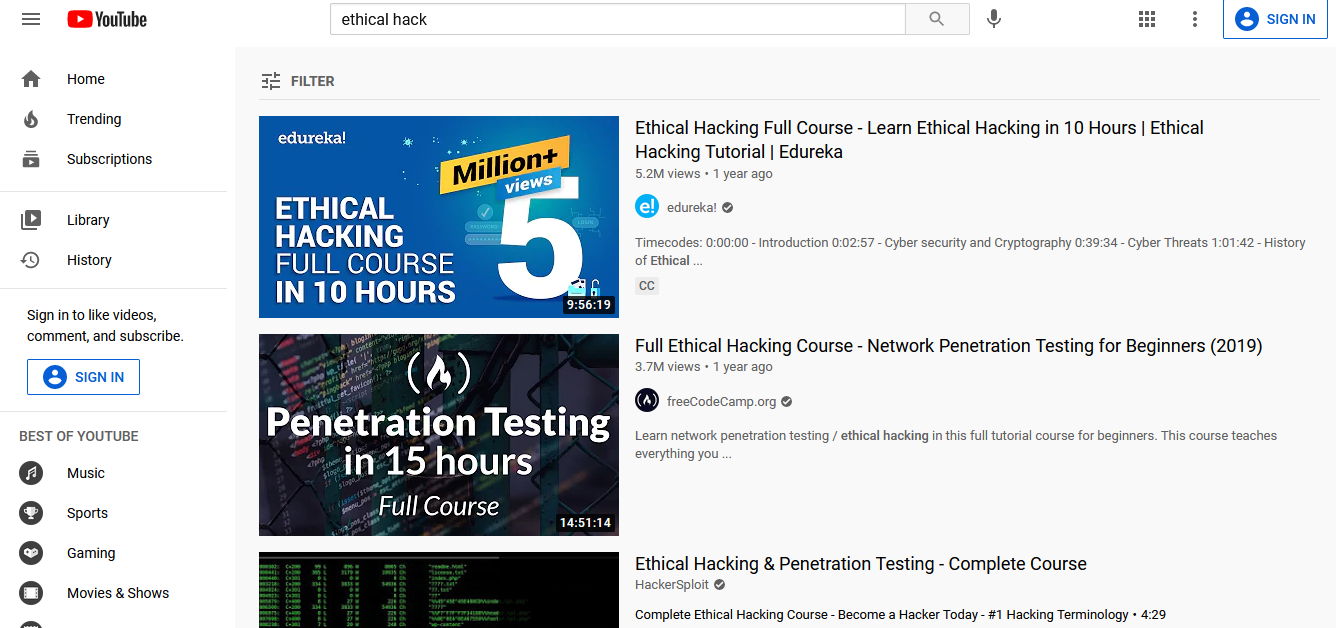Open Ethical Hacking Full Course title
Screen dimensions: 1336x628
919,140
